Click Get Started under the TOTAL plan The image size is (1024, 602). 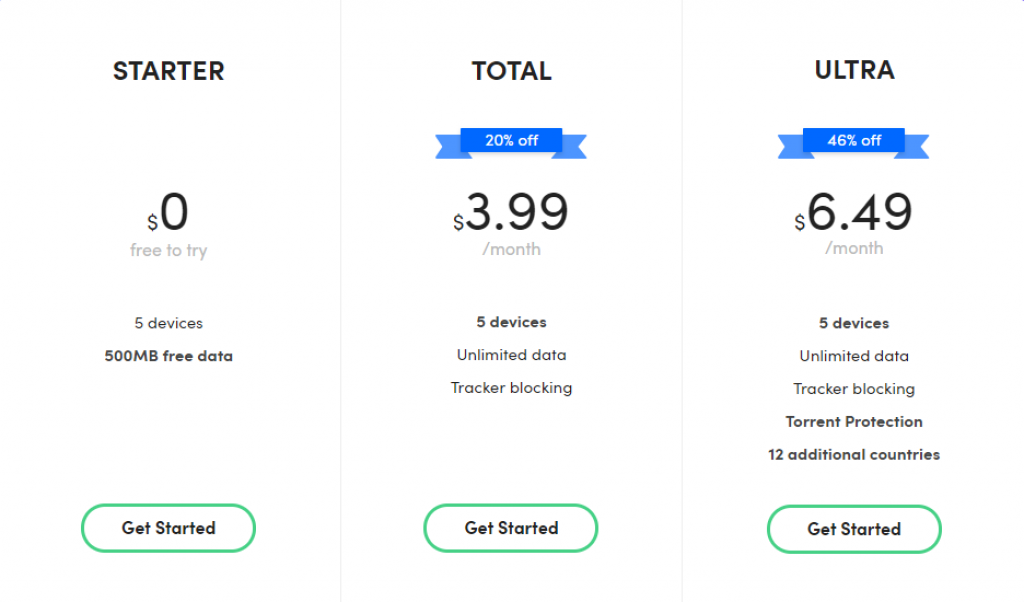pos(511,528)
